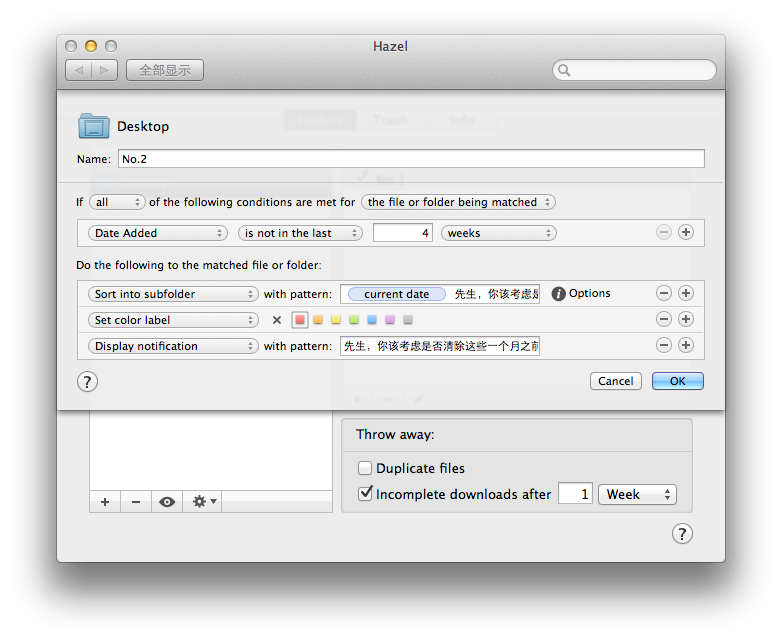Go forward with the right arrow button
The width and height of the screenshot is (782, 641).
[104, 70]
